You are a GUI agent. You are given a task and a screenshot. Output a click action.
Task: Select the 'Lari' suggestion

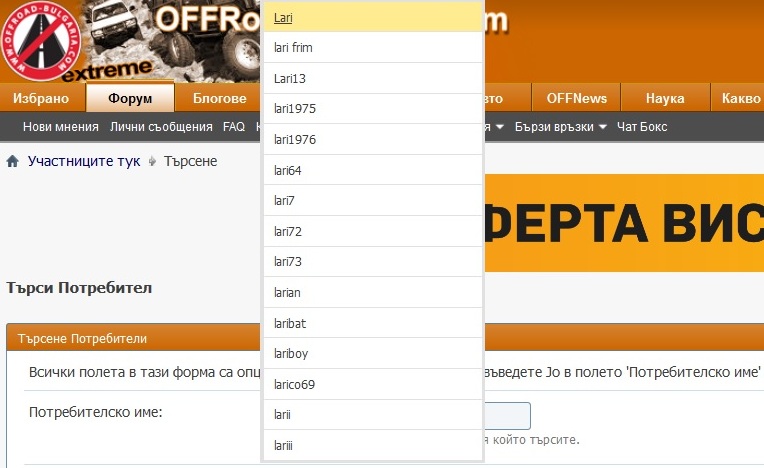[373, 18]
